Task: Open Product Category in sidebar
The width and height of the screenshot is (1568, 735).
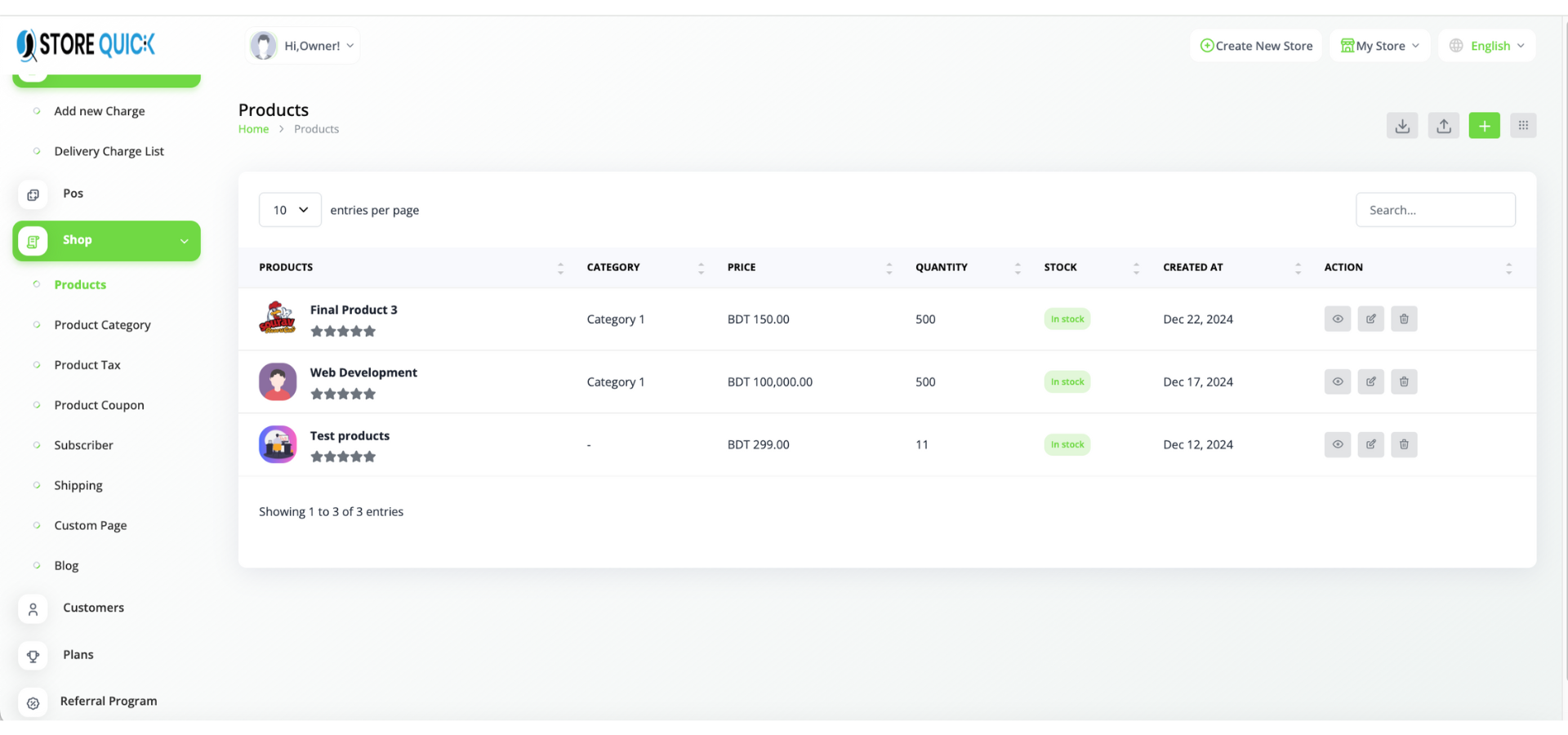Action: click(x=102, y=325)
